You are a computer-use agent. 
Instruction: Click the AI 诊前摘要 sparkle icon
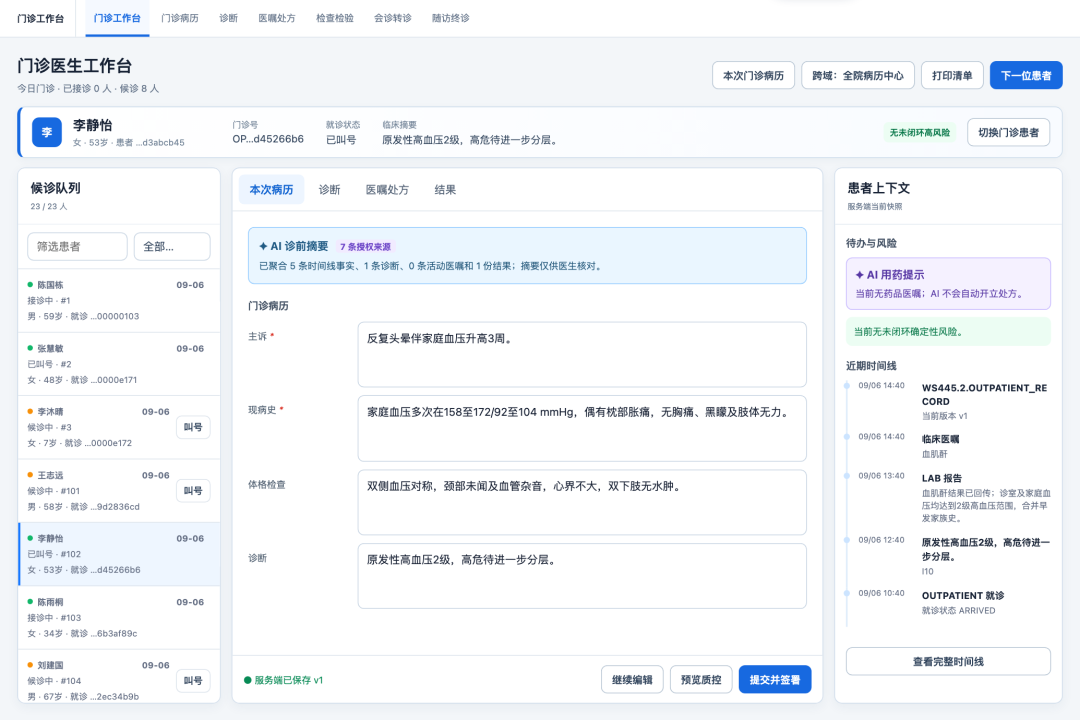263,247
